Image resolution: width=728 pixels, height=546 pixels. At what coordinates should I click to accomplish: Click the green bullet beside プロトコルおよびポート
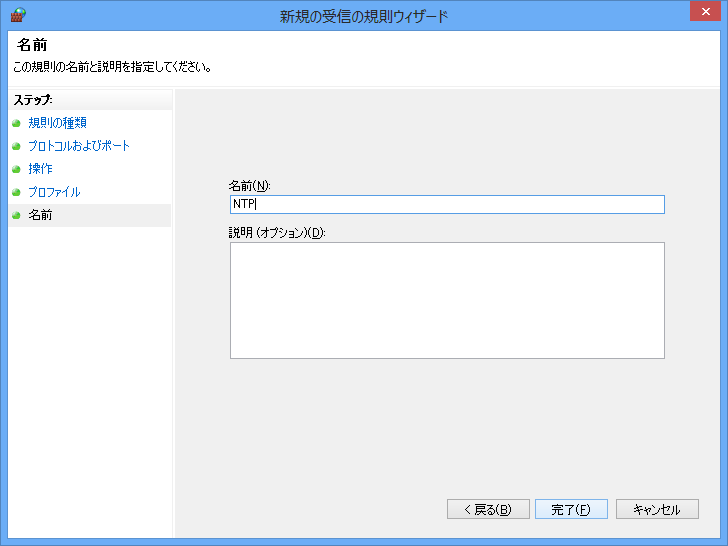coord(16,146)
